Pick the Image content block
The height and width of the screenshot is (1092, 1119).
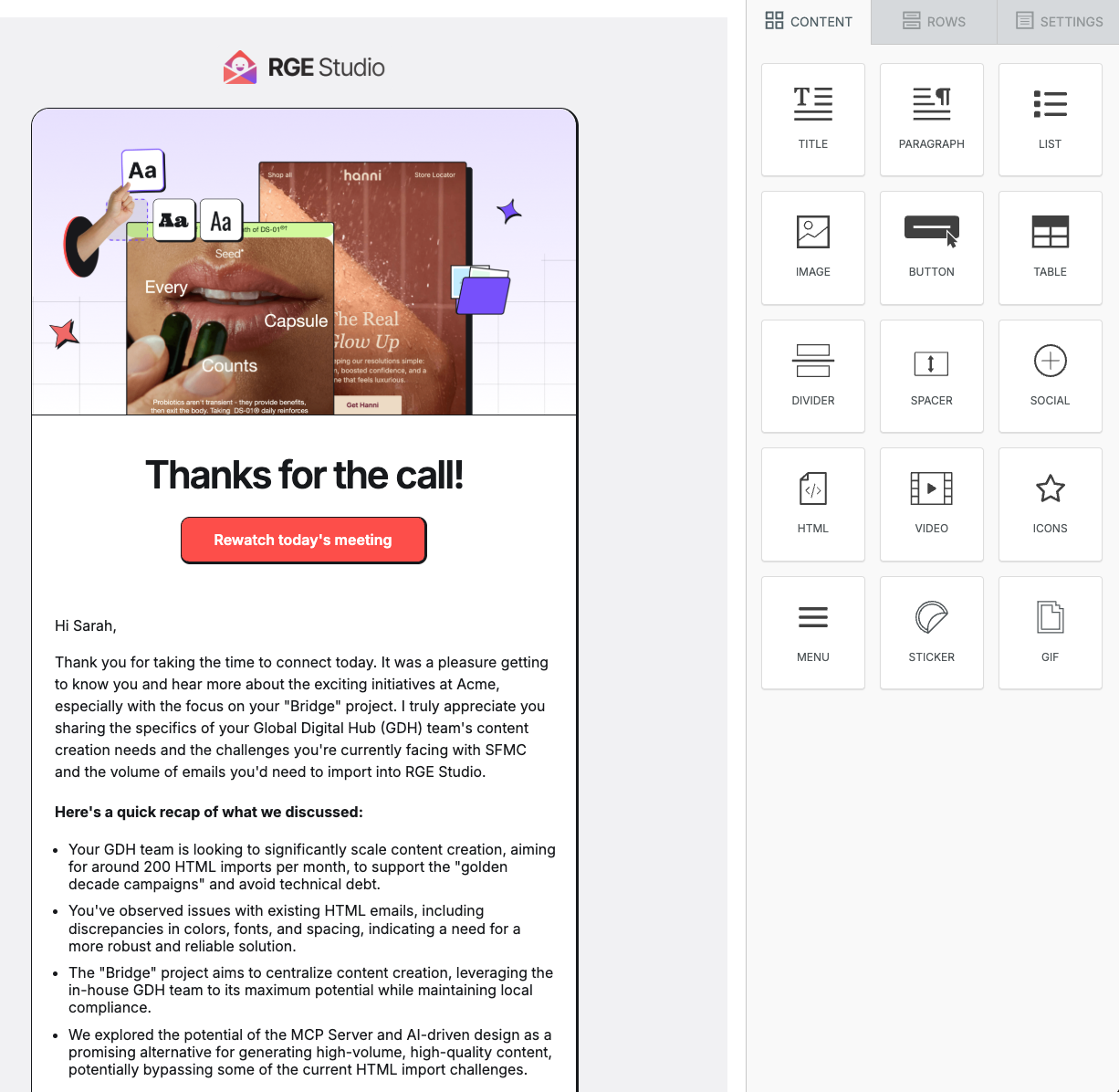(812, 247)
